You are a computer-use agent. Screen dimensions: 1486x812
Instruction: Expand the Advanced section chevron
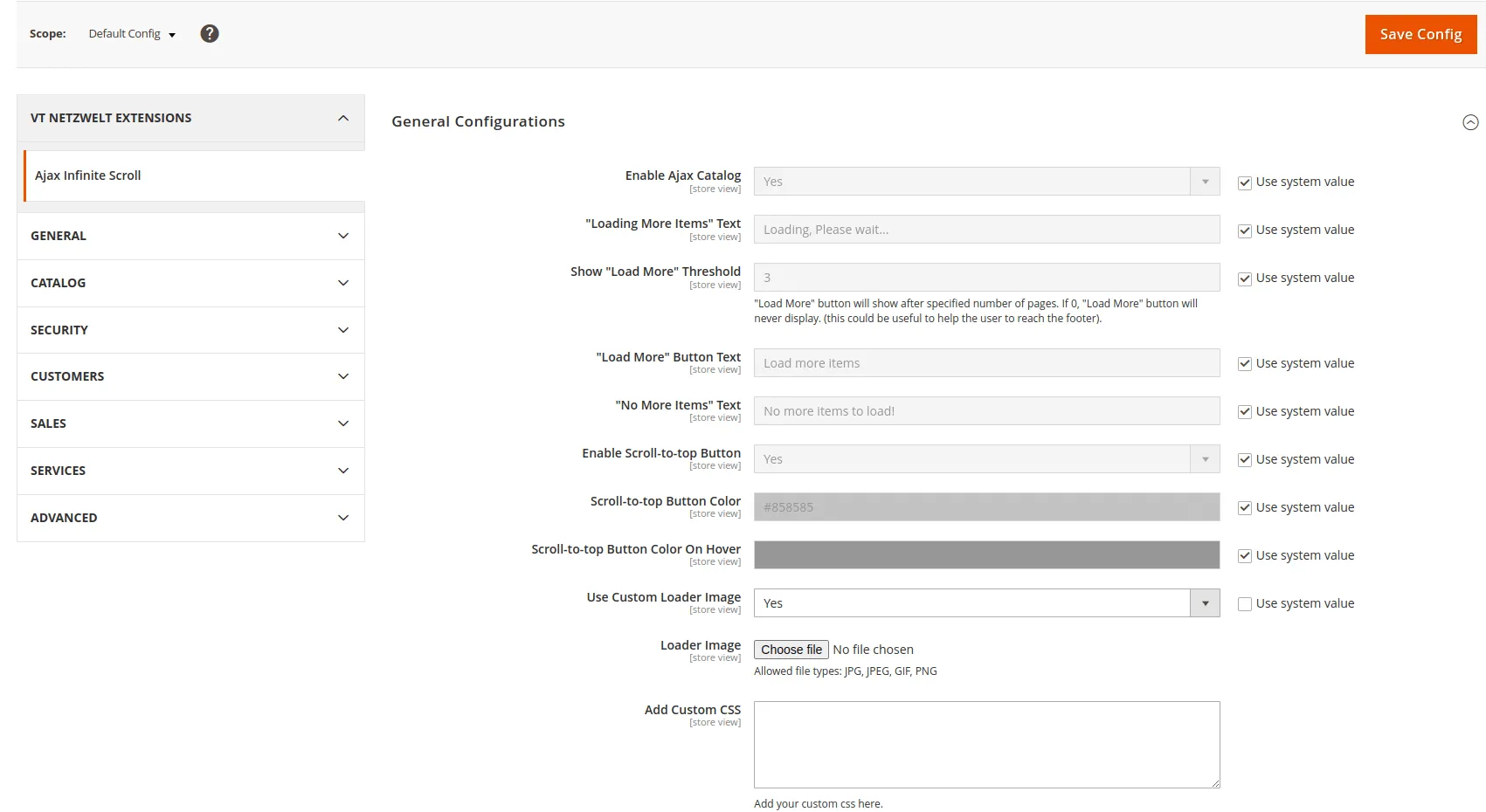pyautogui.click(x=343, y=518)
